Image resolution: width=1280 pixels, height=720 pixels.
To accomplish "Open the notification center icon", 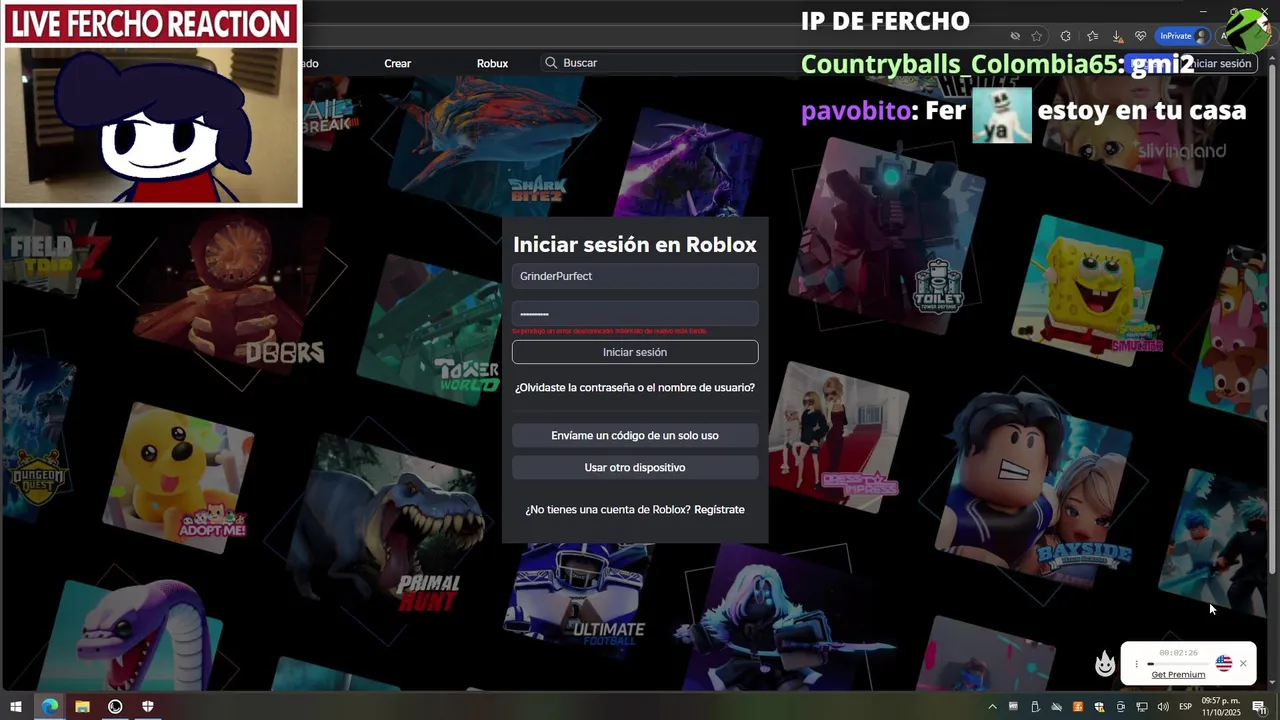I will [1260, 707].
